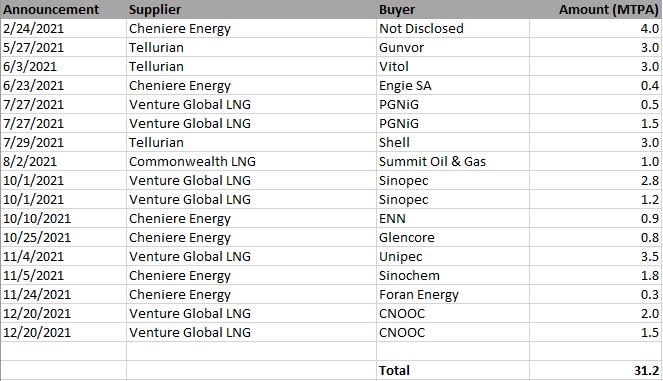
Task: Click the Summit Oil & Gas cell
Action: 453,162
